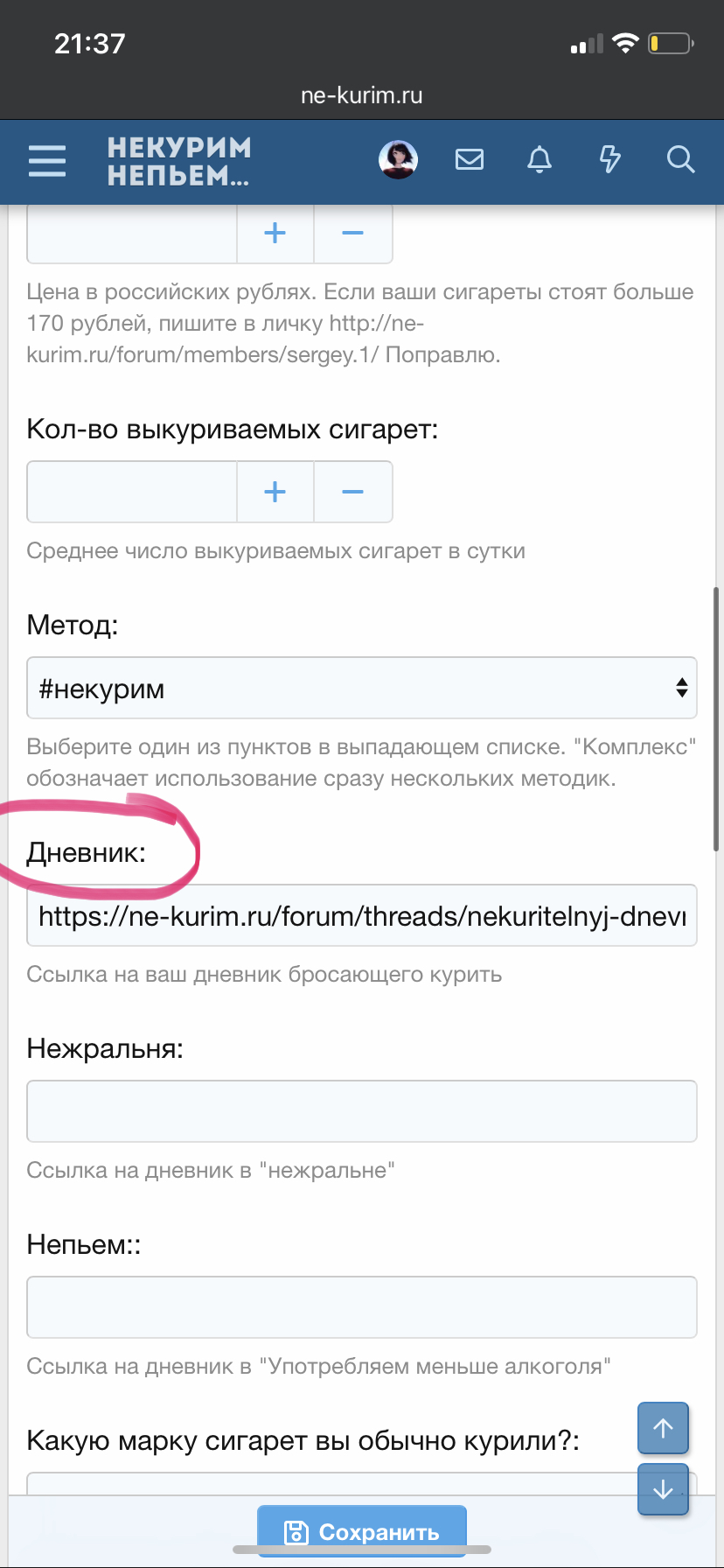Increase smoked cigarettes count plus button
This screenshot has height=1568, width=724.
click(275, 492)
